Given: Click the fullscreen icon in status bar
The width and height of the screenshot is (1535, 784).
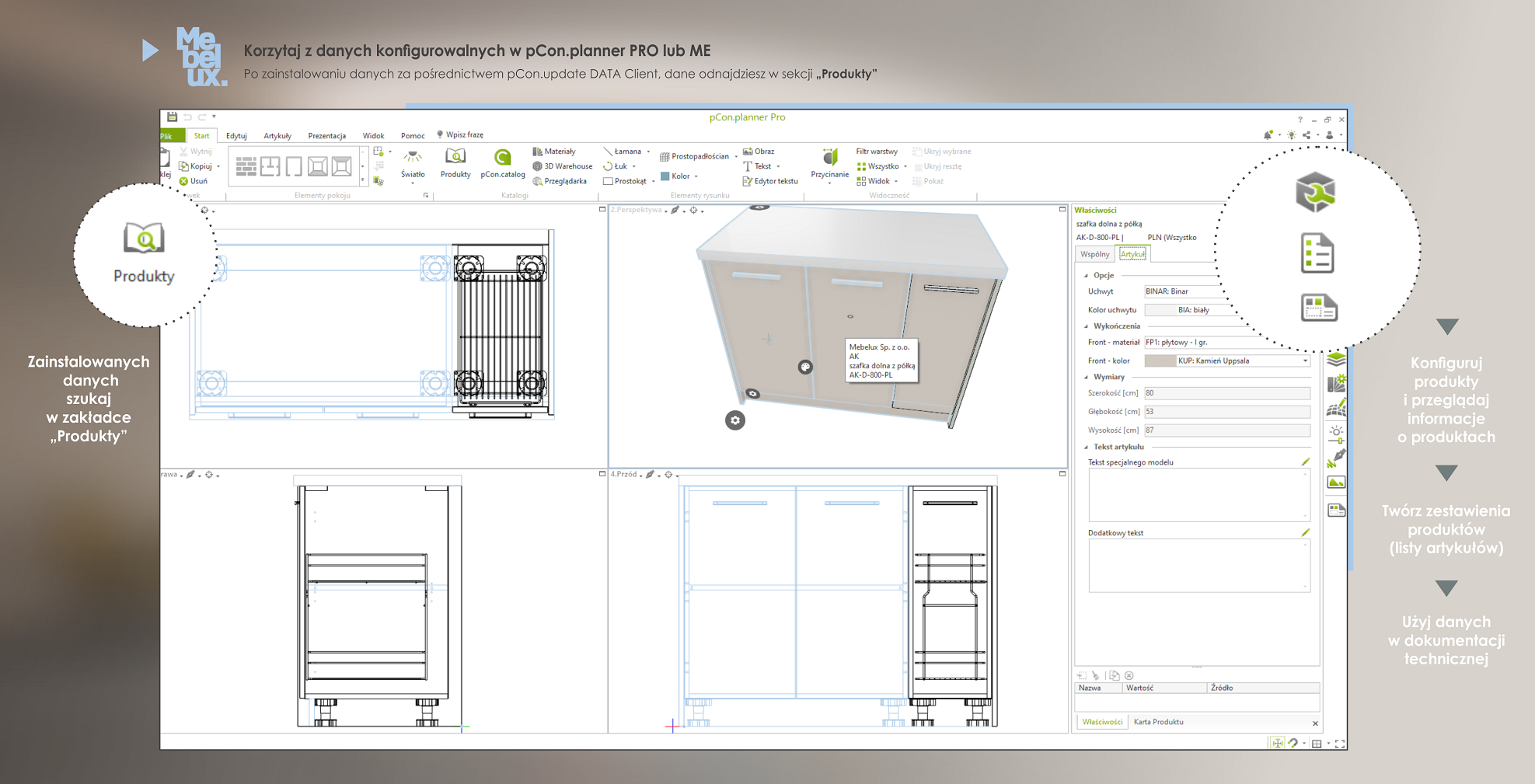Looking at the screenshot, I should pyautogui.click(x=1340, y=744).
